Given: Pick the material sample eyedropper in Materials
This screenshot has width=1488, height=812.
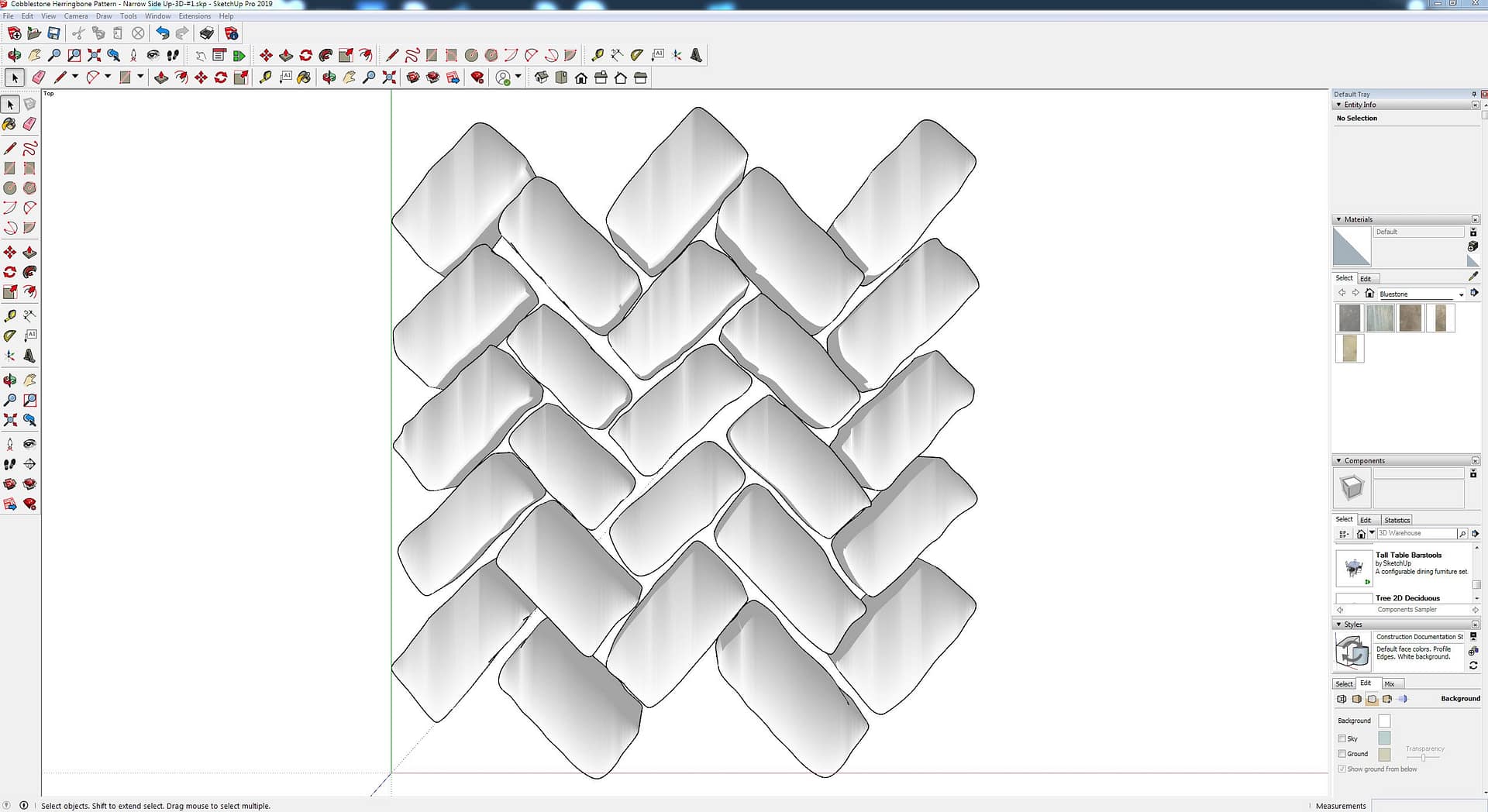Looking at the screenshot, I should (x=1472, y=277).
